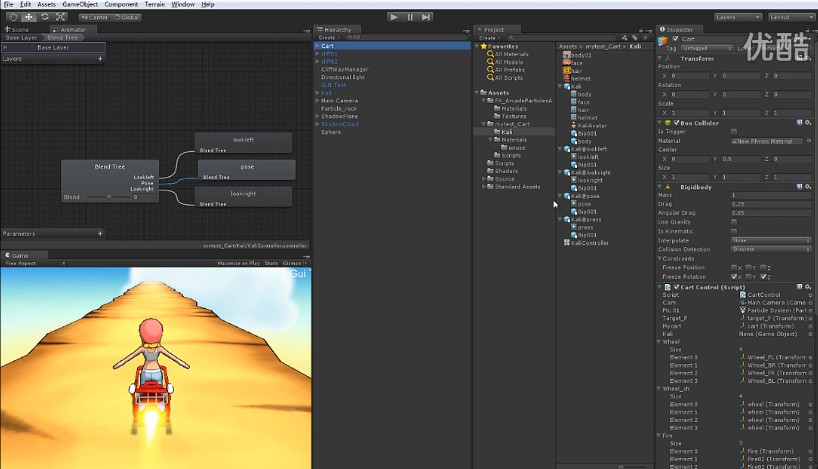Open the Terrain menu
This screenshot has width=818, height=469.
pyautogui.click(x=154, y=4)
